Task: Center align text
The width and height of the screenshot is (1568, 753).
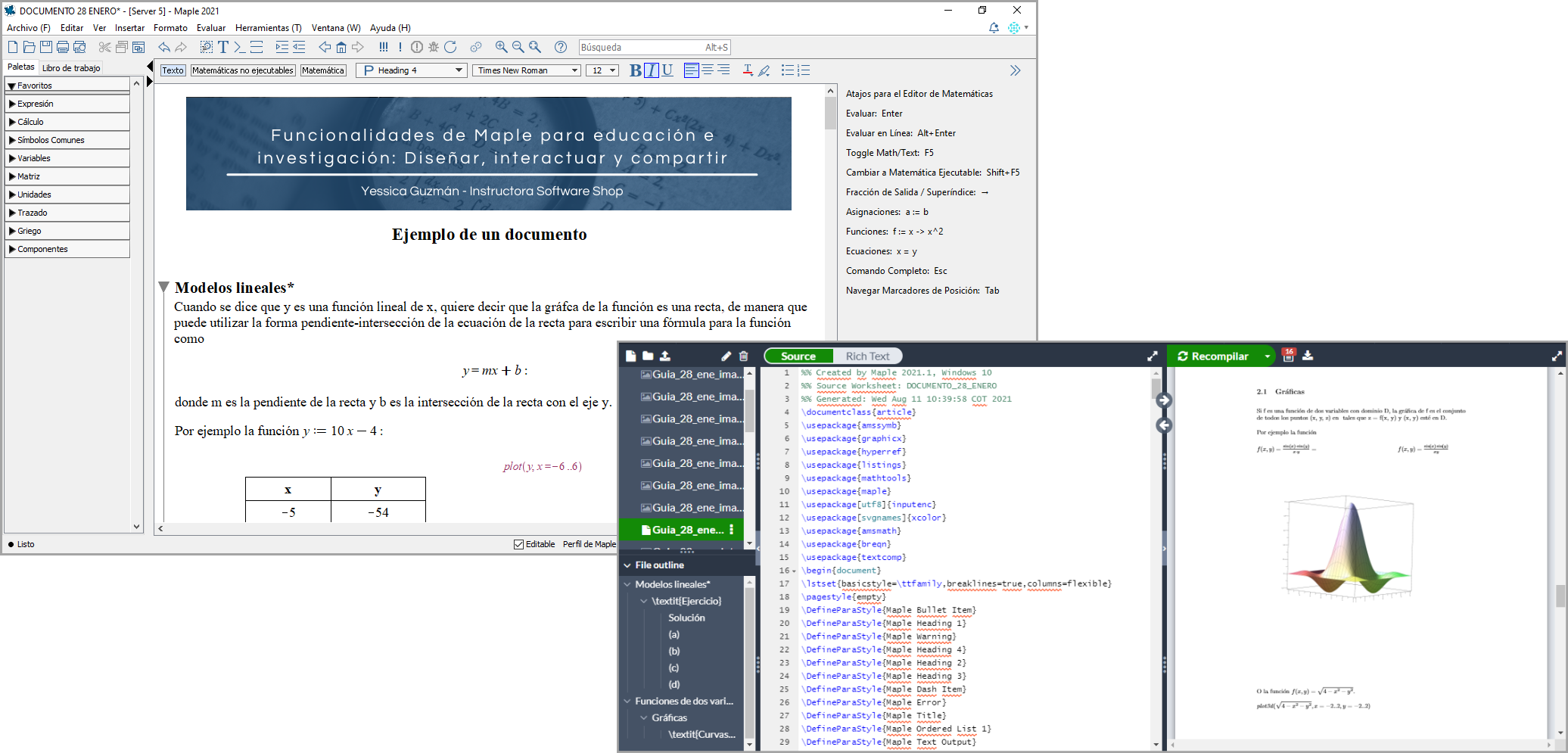Action: coord(708,70)
